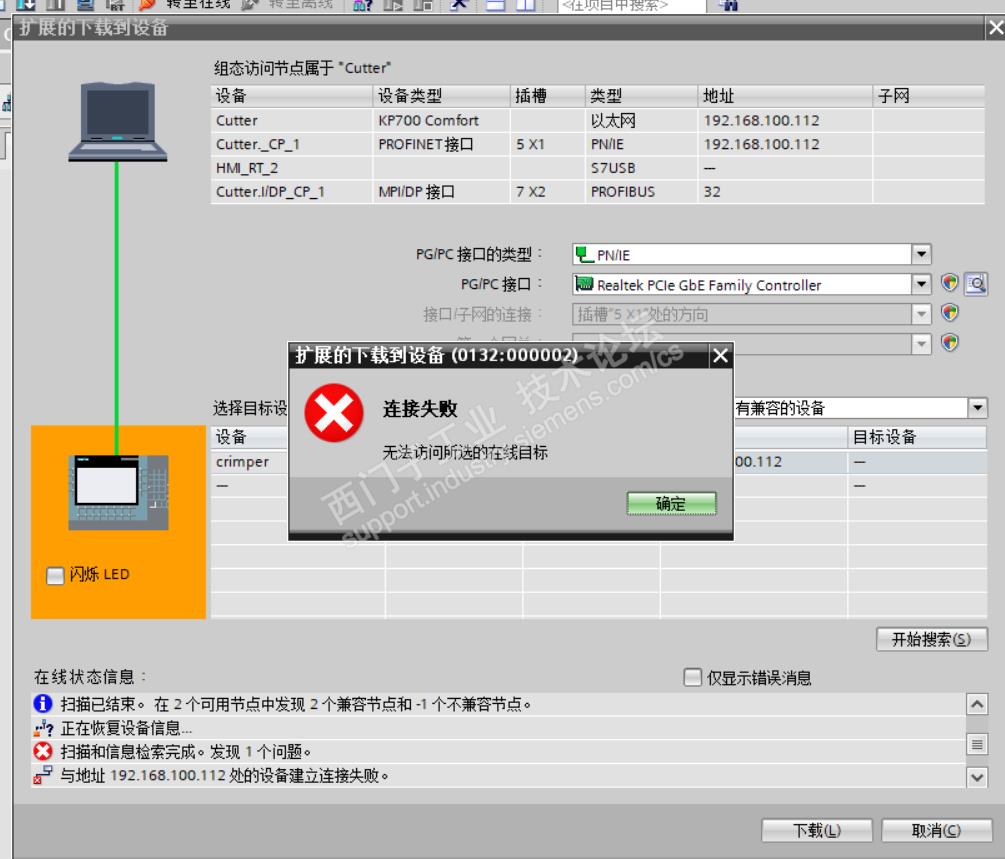Image resolution: width=1005 pixels, height=859 pixels.
Task: Confirm the error with the 确定 button
Action: click(671, 504)
